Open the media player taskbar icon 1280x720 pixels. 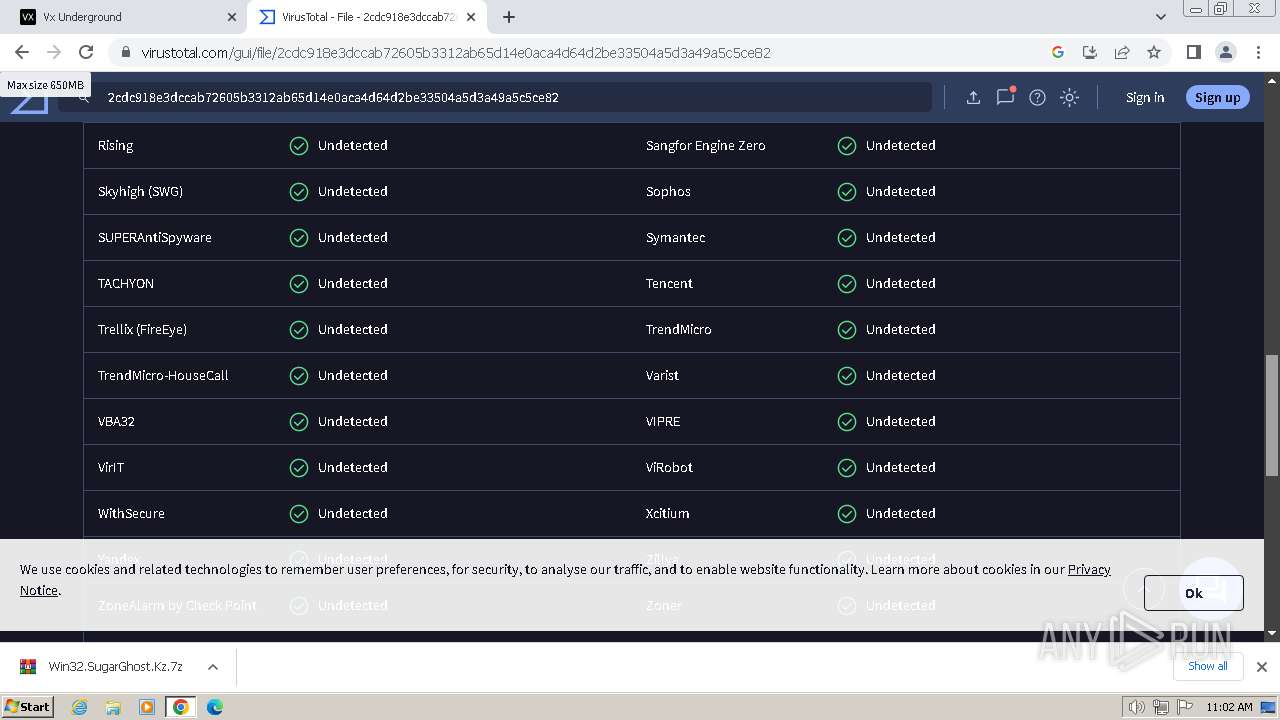147,707
